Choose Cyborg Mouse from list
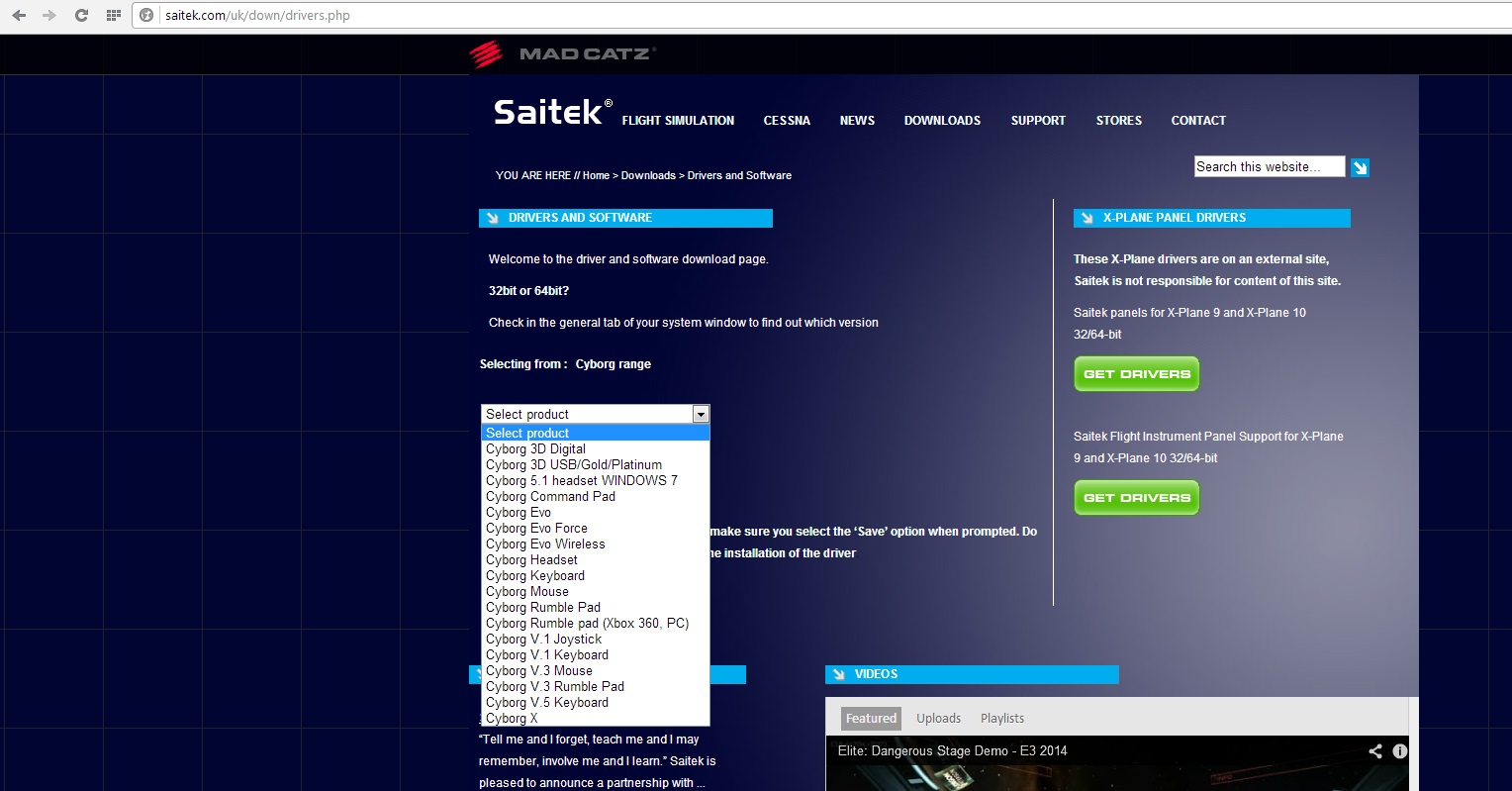 [x=596, y=591]
